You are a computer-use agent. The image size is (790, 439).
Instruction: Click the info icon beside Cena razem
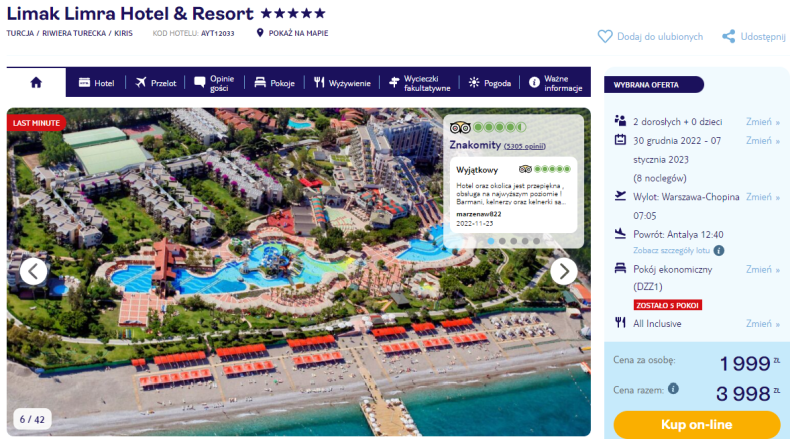coord(673,389)
